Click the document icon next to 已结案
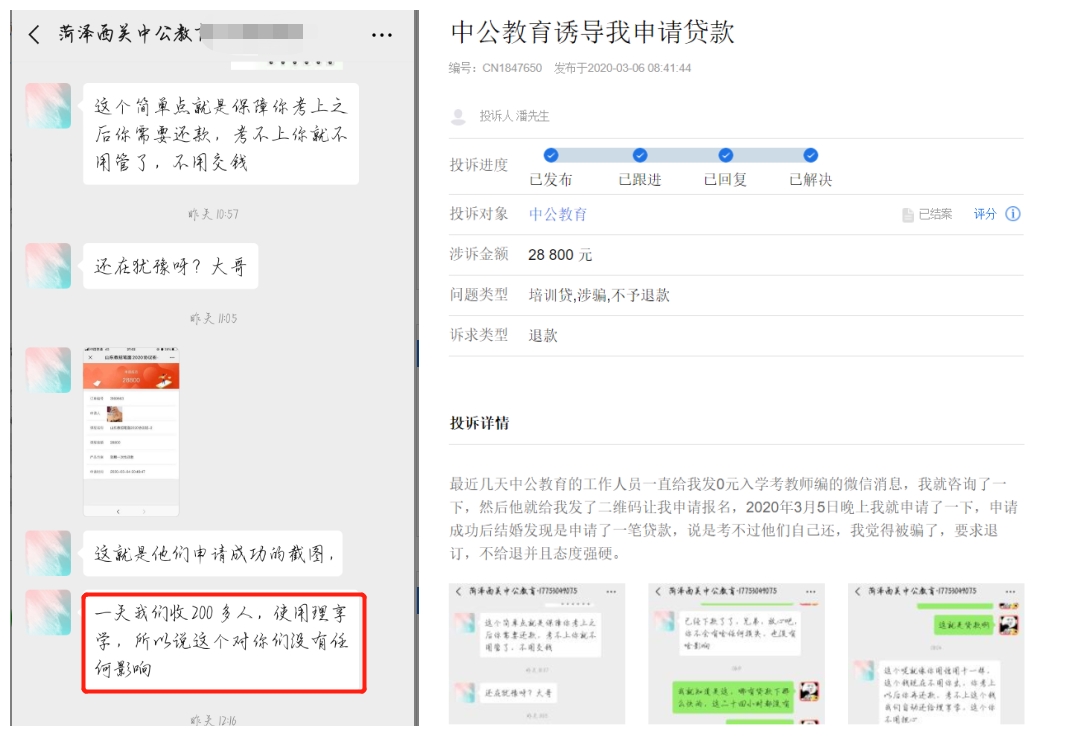The width and height of the screenshot is (1084, 736). pyautogui.click(x=907, y=215)
